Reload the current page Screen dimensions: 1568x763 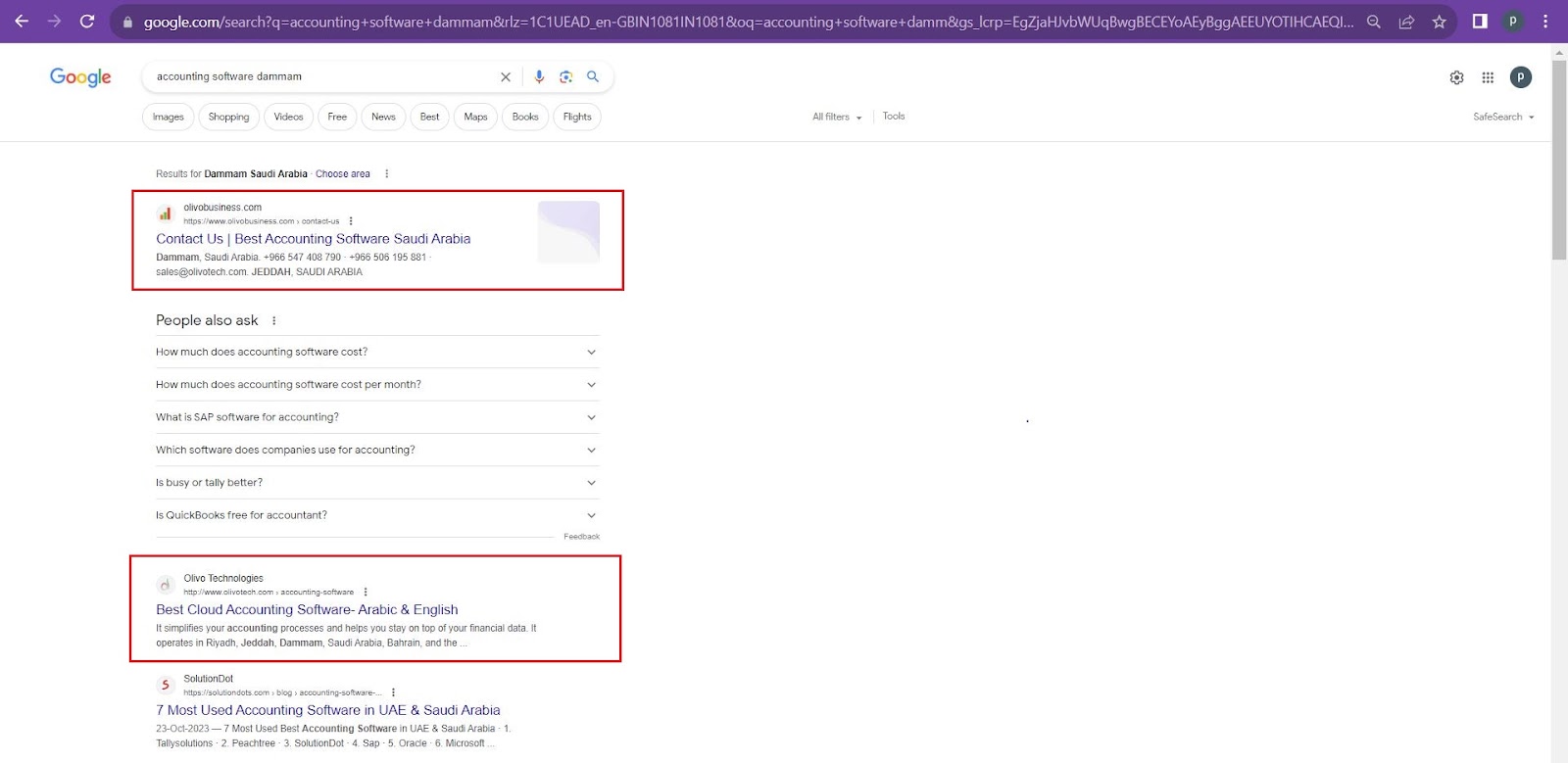coord(87,21)
